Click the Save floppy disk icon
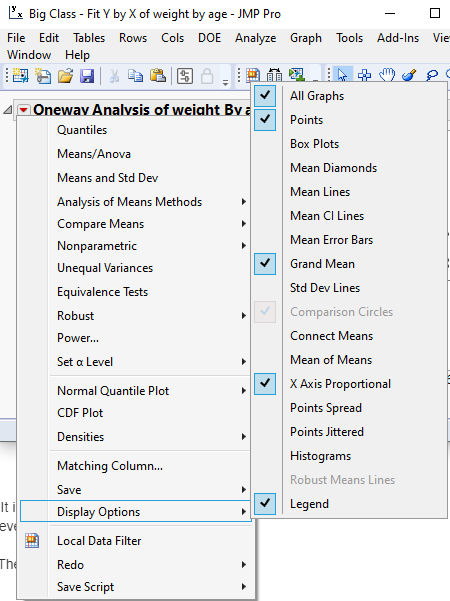 87,76
